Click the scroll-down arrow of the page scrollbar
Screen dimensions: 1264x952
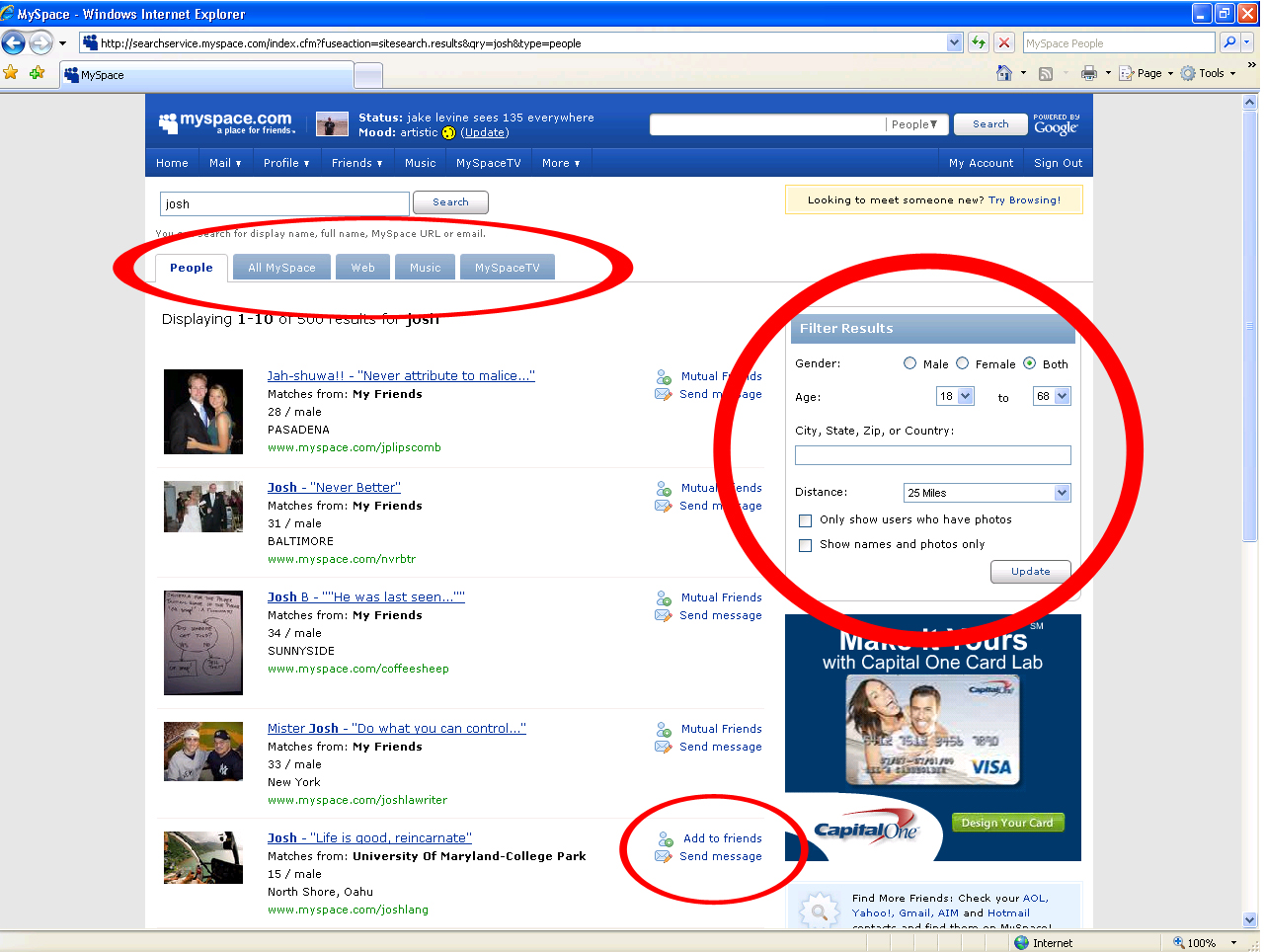point(1250,920)
